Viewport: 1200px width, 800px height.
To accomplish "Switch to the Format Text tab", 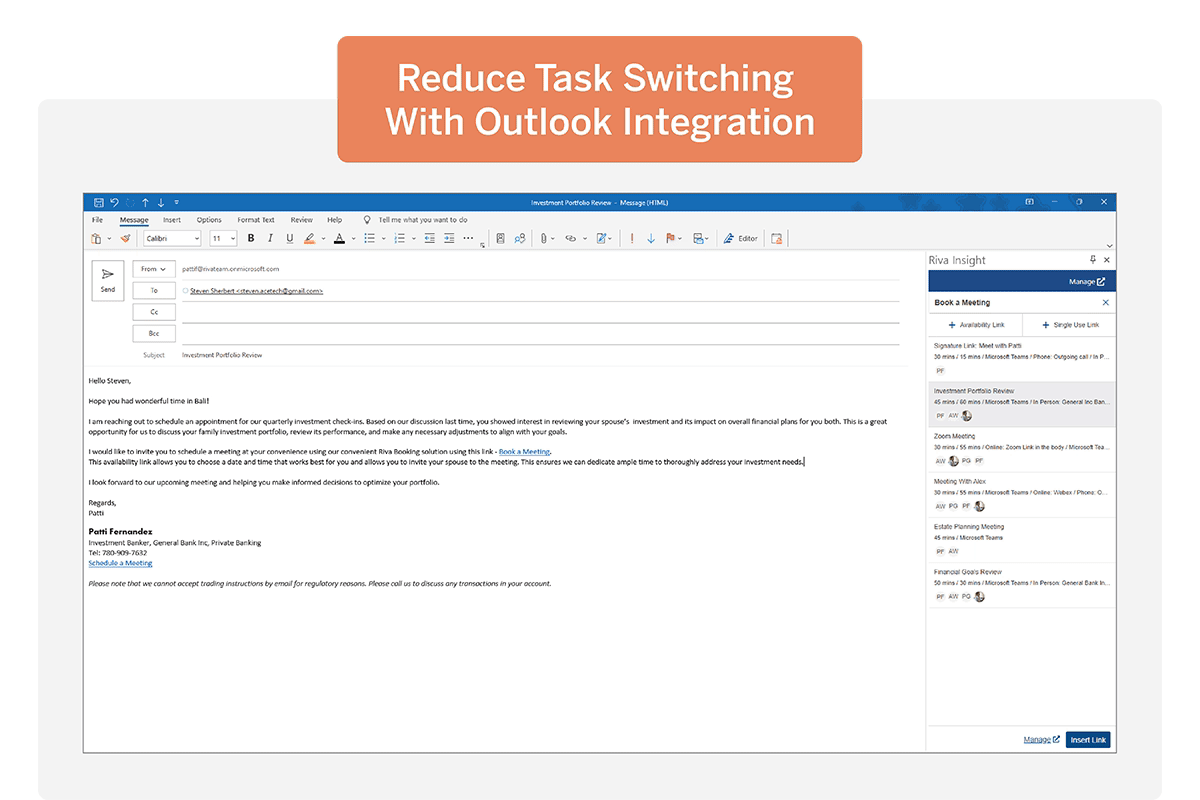I will [x=256, y=220].
